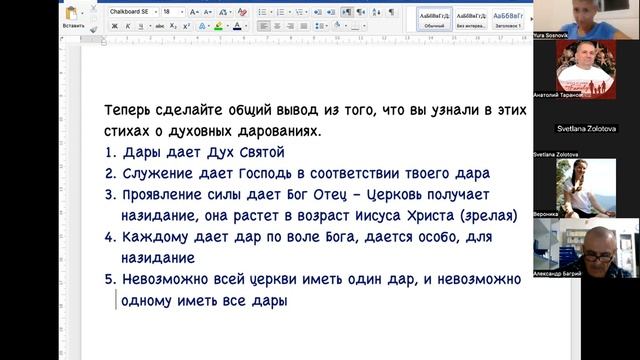This screenshot has width=640, height=360.
Task: Open the underline style dropdown arrow
Action: (150, 26)
